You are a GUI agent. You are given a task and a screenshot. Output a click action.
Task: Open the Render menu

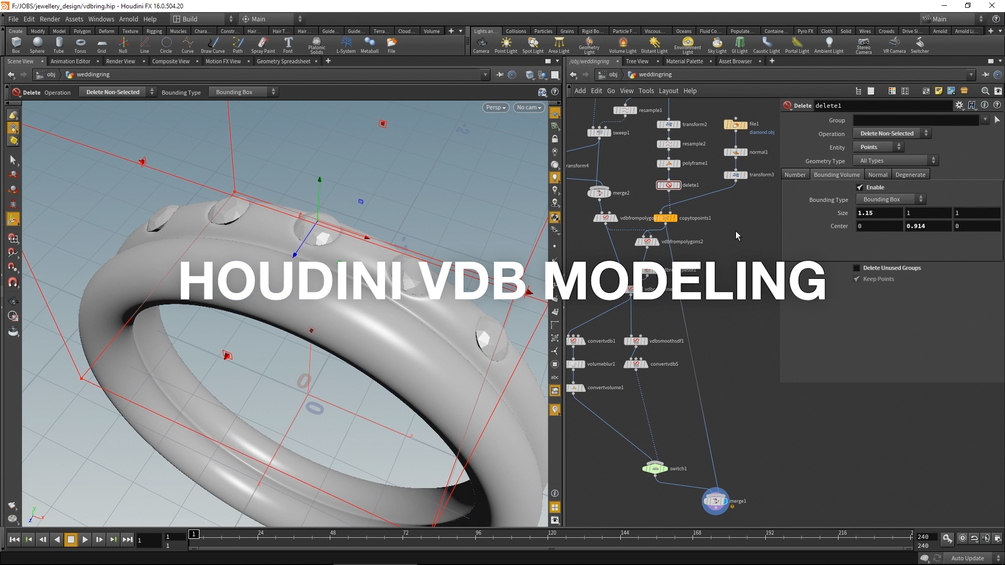[49, 19]
